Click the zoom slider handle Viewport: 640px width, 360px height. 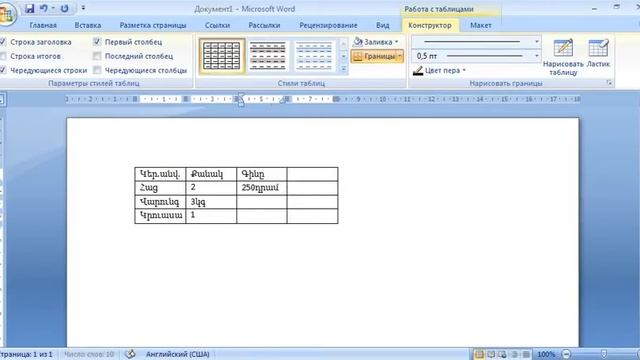point(604,354)
